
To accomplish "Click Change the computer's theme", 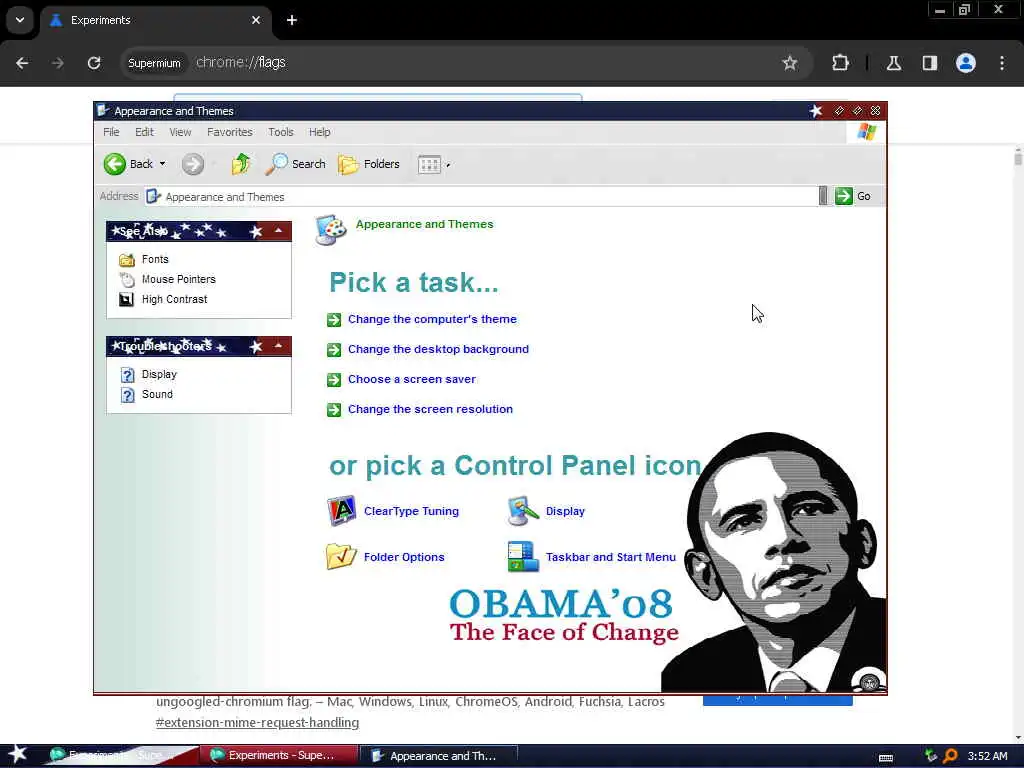I will coord(432,319).
